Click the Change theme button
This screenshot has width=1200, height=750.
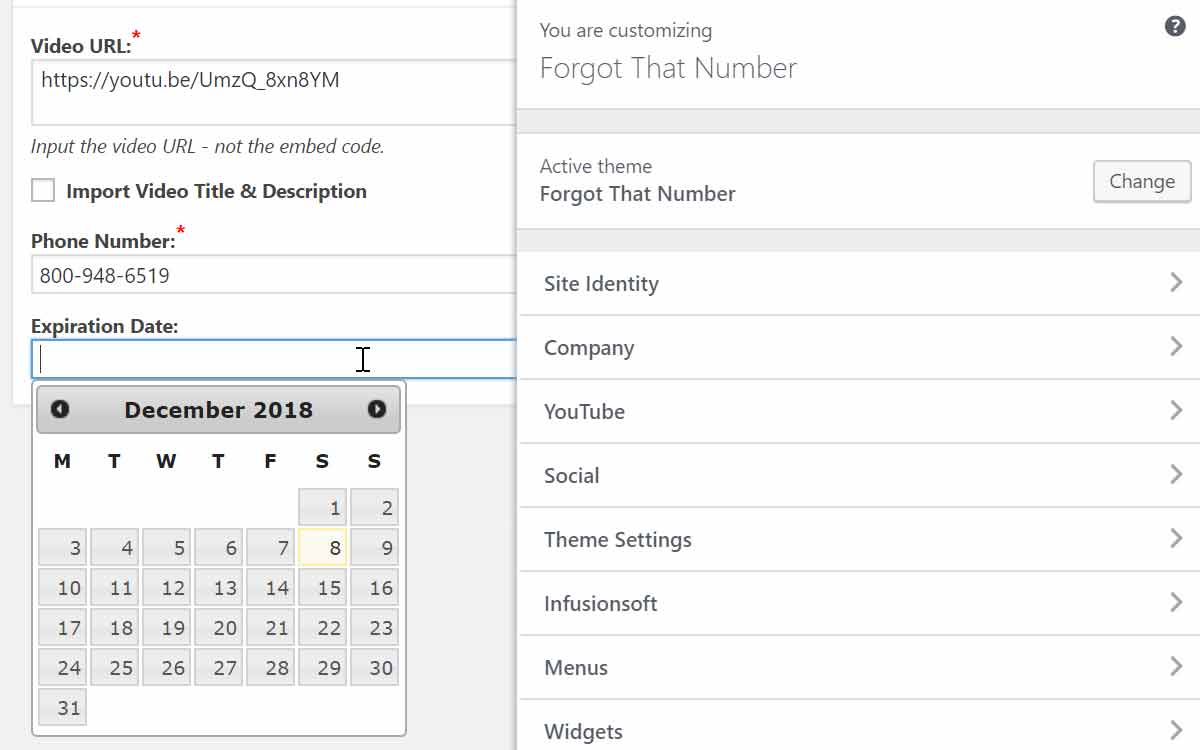point(1142,181)
